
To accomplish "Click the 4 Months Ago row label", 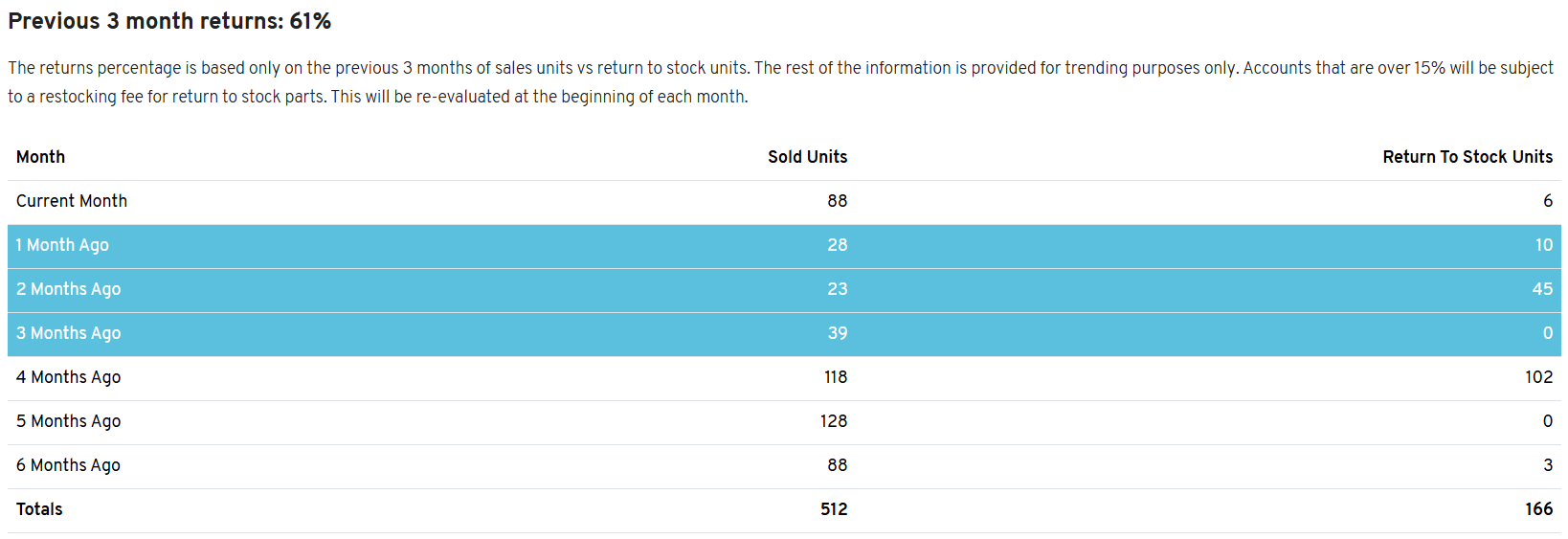I will click(68, 377).
